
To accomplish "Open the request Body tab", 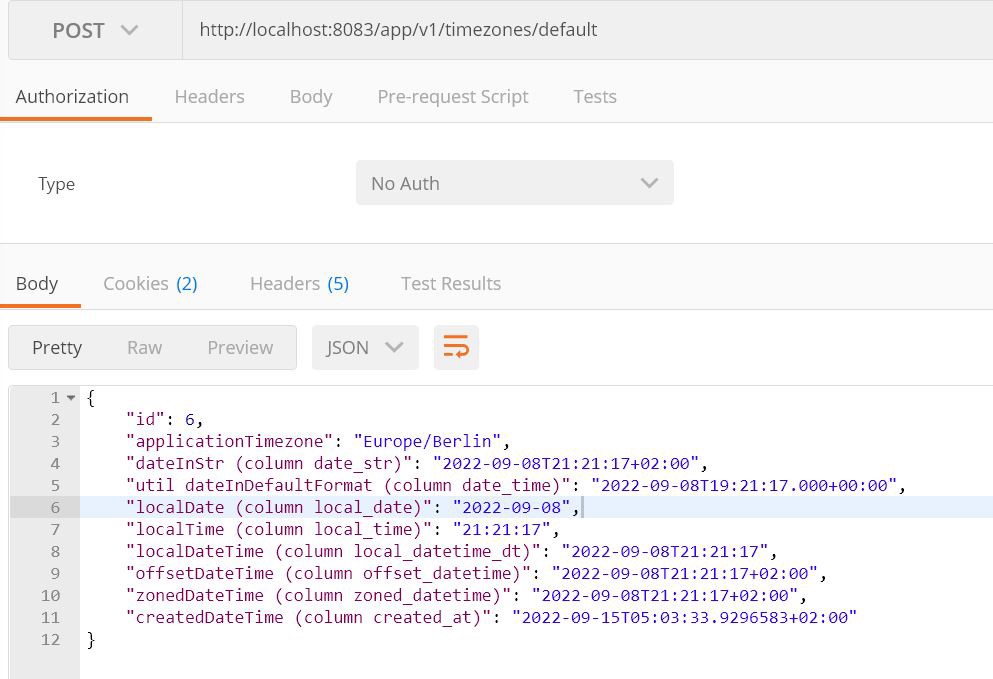I will tap(311, 96).
